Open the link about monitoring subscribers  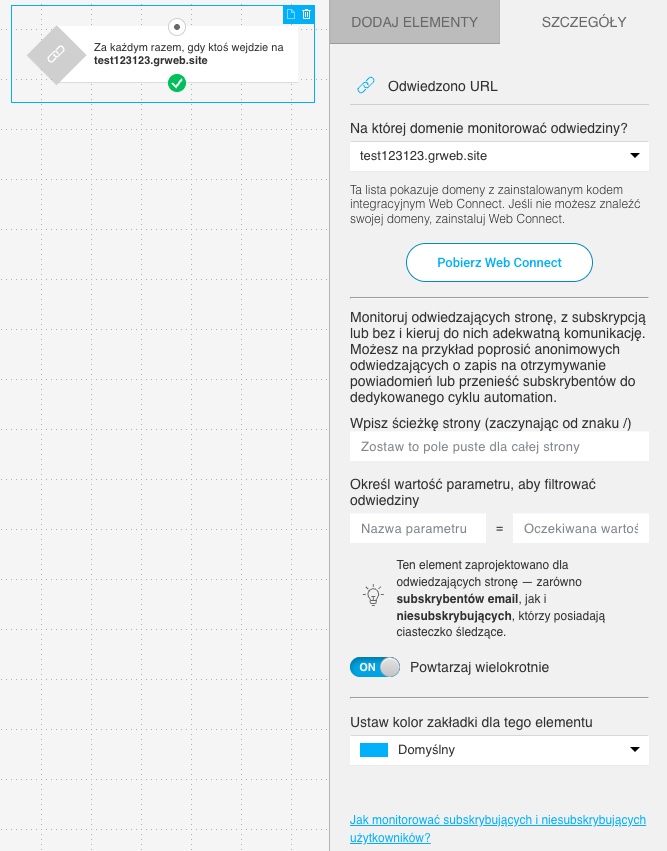pyautogui.click(x=497, y=828)
